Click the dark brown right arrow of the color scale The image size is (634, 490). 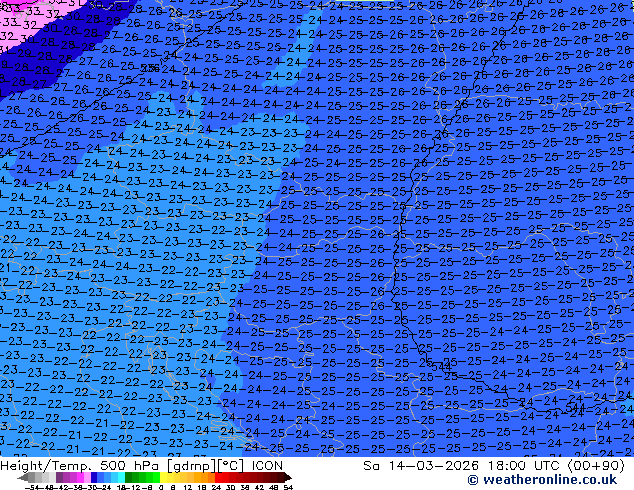coord(288,477)
